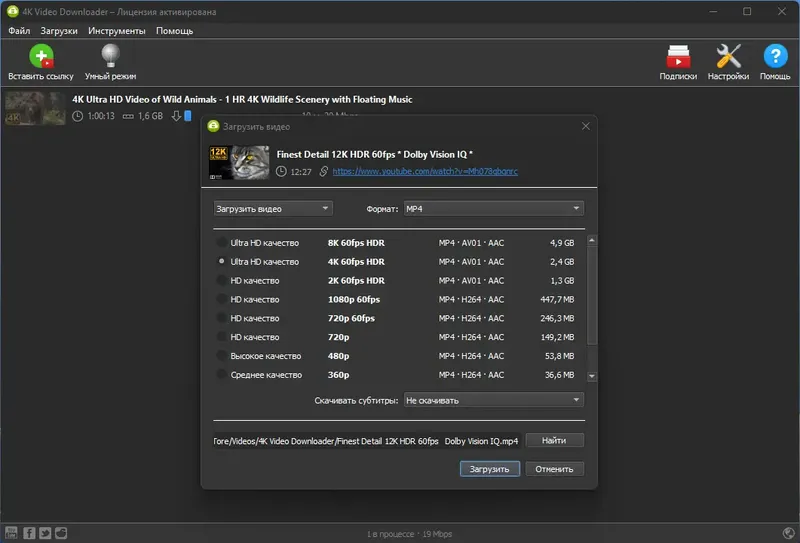The height and width of the screenshot is (543, 800).
Task: Click the 4,9 GB size value
Action: (562, 243)
